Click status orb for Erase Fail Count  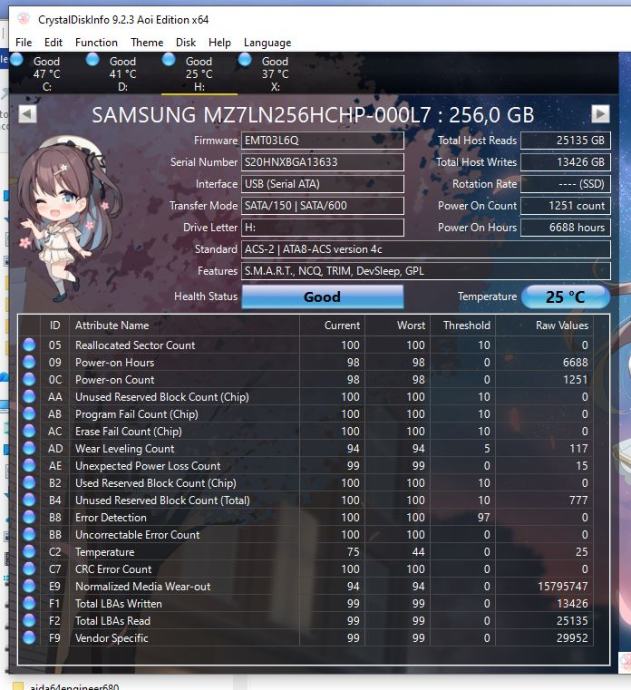point(29,431)
